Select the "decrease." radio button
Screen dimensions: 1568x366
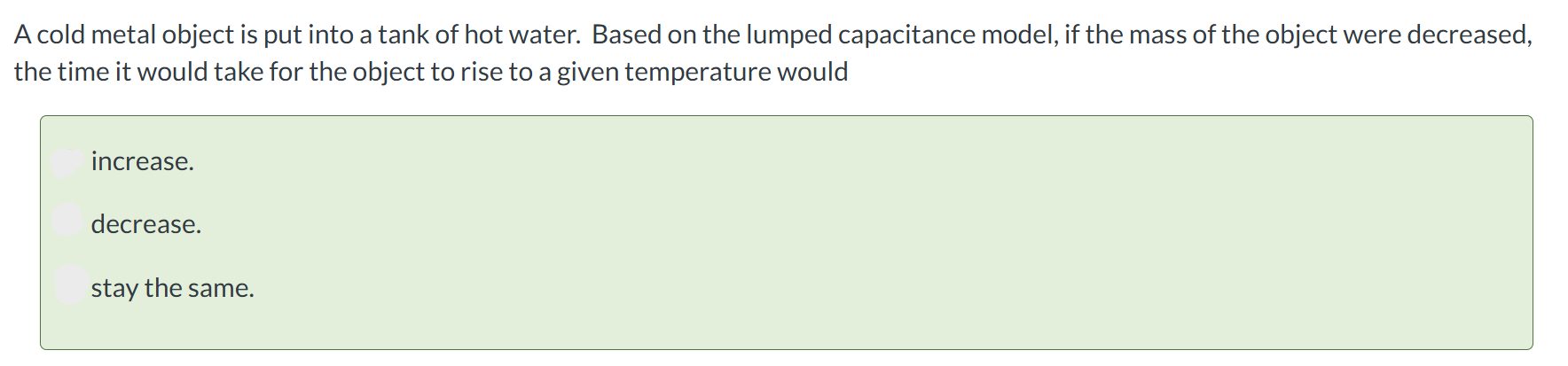pos(67,220)
